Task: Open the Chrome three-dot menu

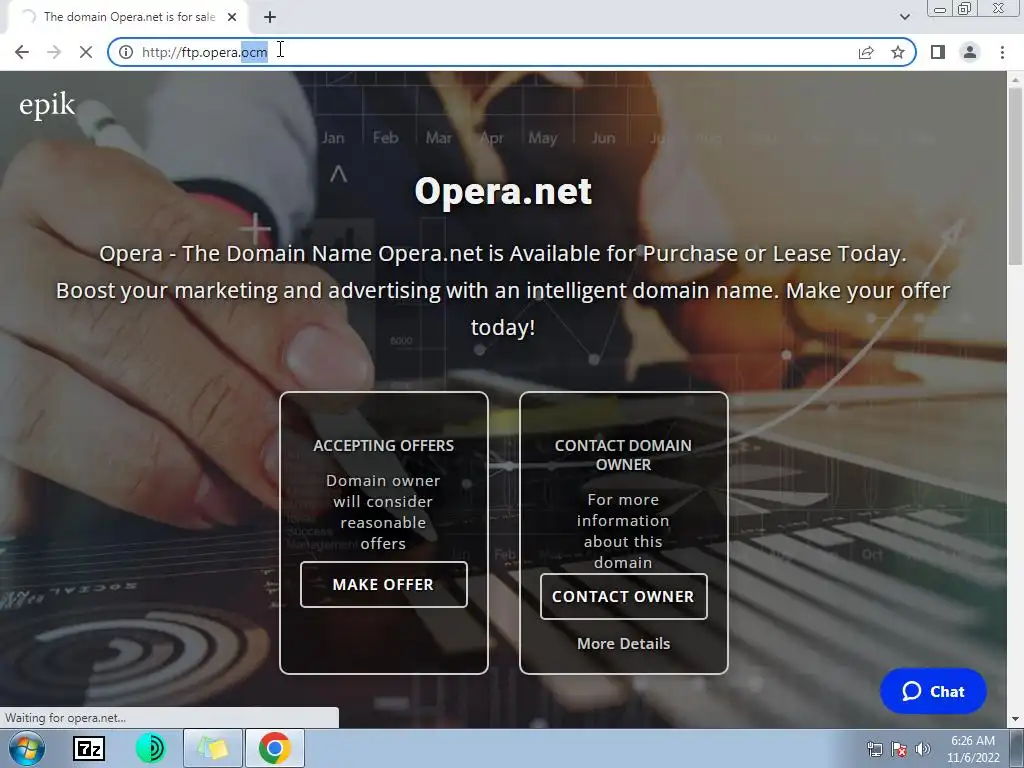Action: [x=1002, y=52]
